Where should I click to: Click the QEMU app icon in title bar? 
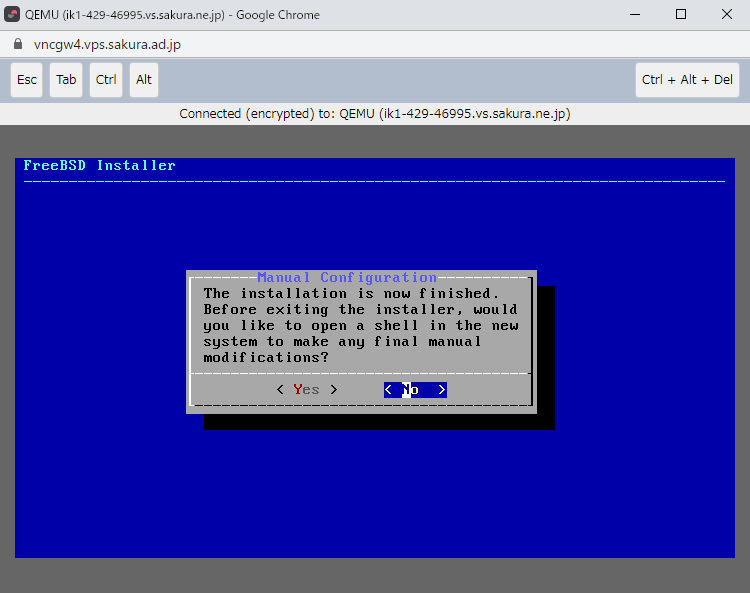pyautogui.click(x=12, y=14)
